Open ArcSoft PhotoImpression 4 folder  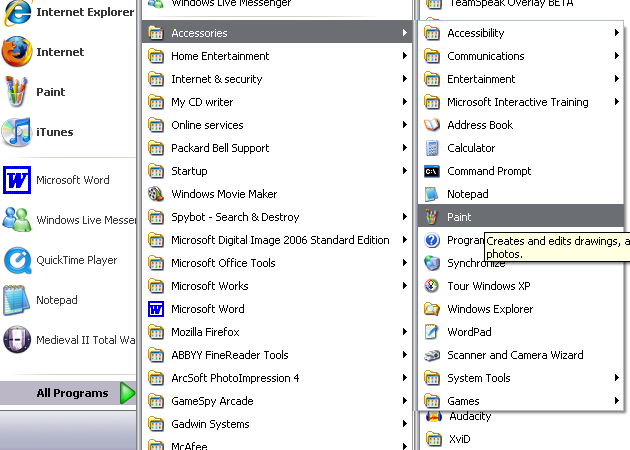[x=277, y=378]
